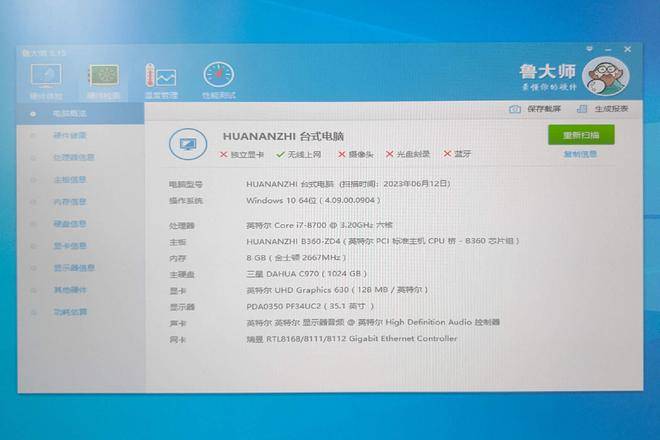
Task: Click the round computer monitor icon beside HUANANZHI
Action: [188, 144]
